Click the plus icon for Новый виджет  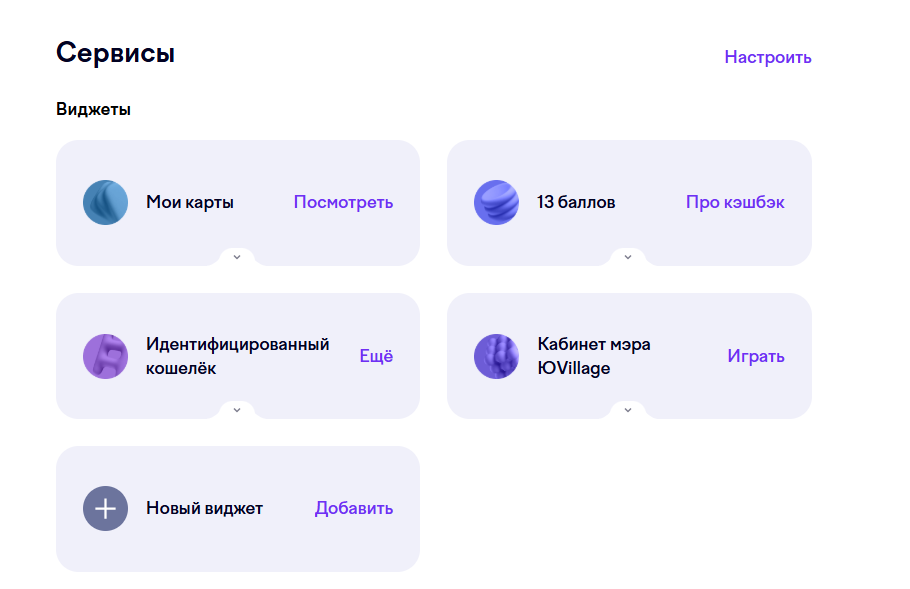[x=105, y=508]
